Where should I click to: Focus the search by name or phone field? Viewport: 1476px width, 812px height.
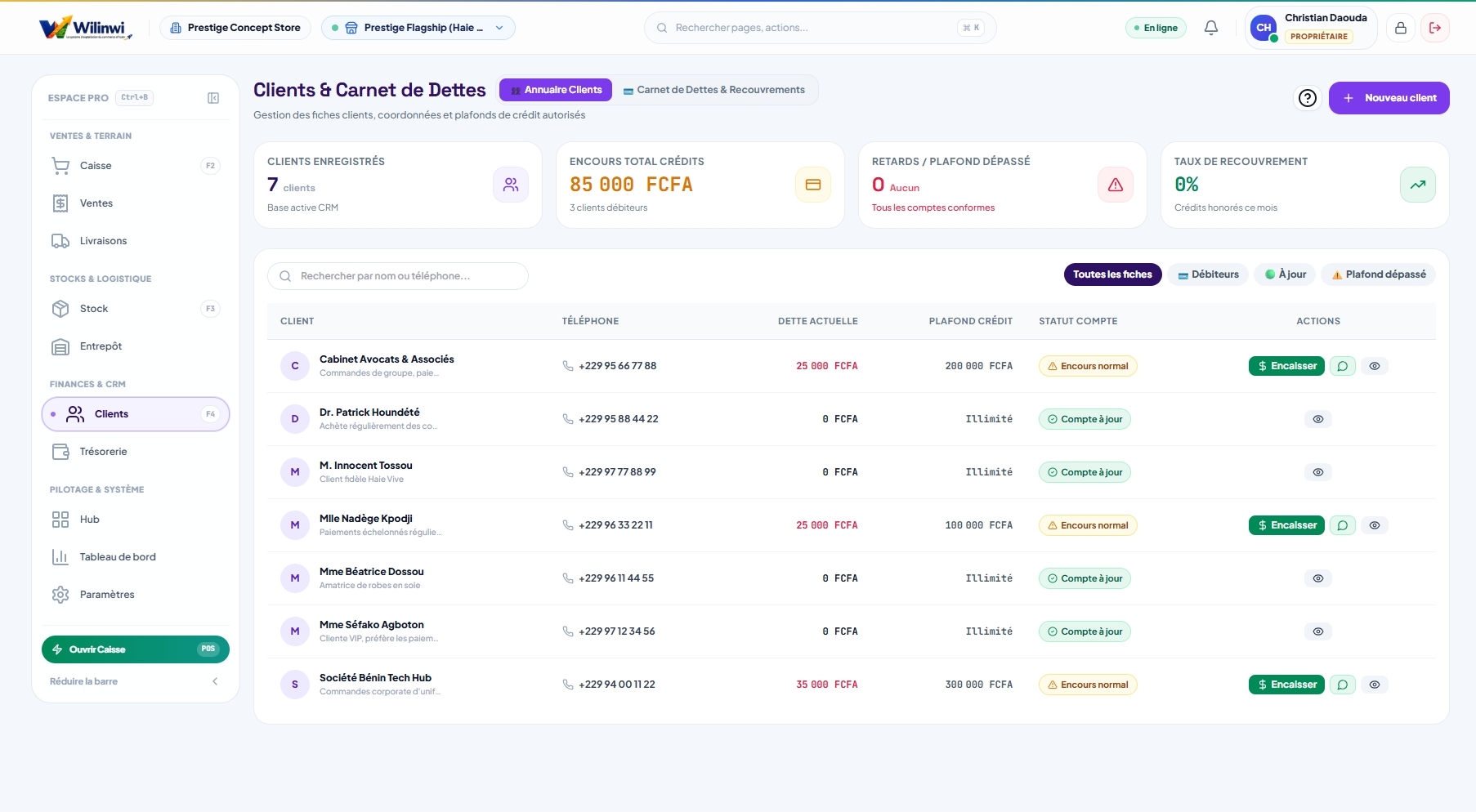(x=398, y=276)
